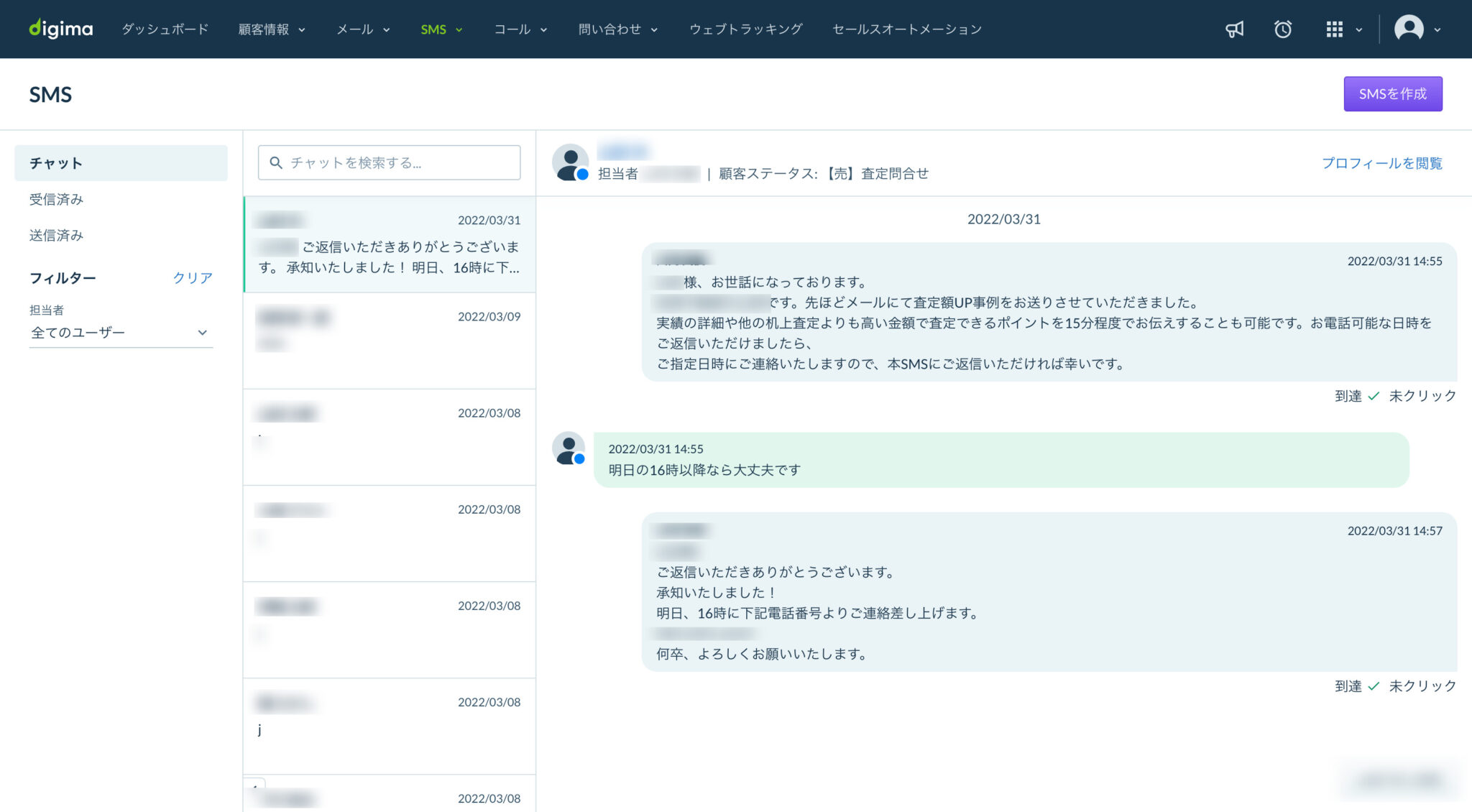Click the SMSを作成 button
The image size is (1472, 812).
pyautogui.click(x=1392, y=93)
